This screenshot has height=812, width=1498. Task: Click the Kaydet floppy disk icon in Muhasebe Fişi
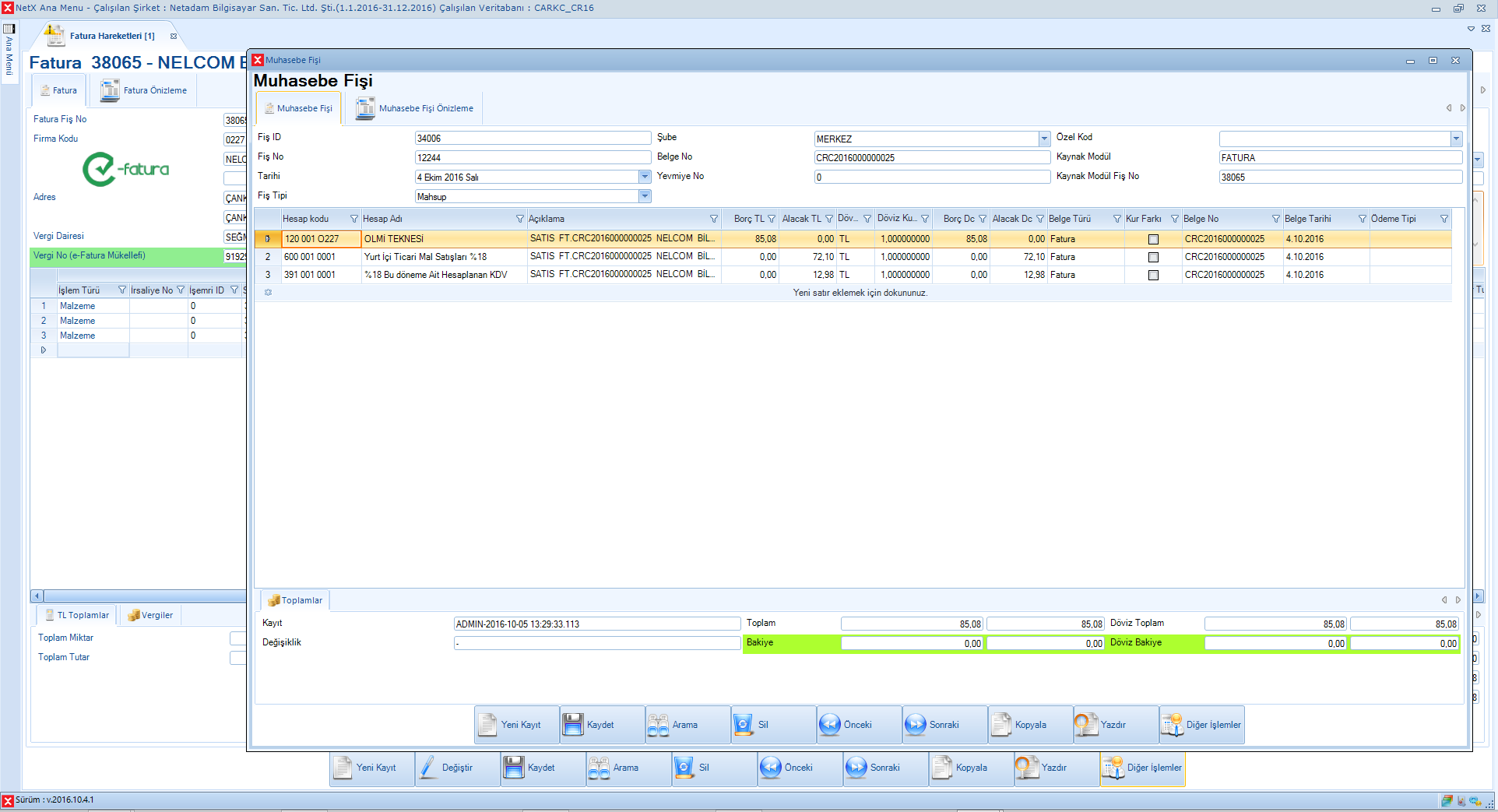pos(573,725)
